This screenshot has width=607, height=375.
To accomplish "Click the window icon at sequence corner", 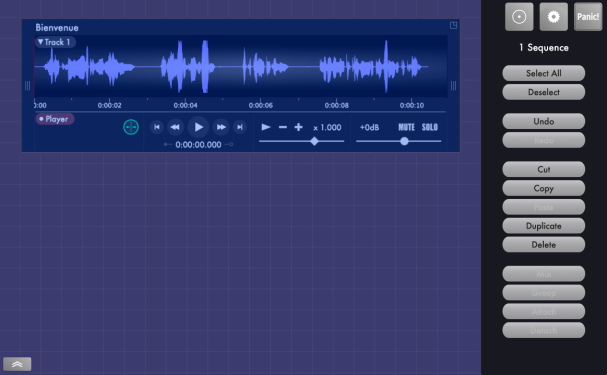I will pos(453,26).
